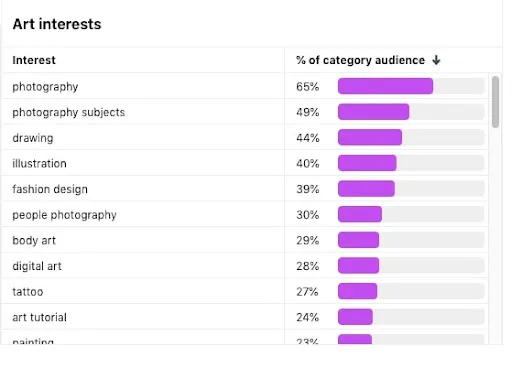The height and width of the screenshot is (368, 512).
Task: Click the 49% photography subjects bar
Action: [373, 112]
